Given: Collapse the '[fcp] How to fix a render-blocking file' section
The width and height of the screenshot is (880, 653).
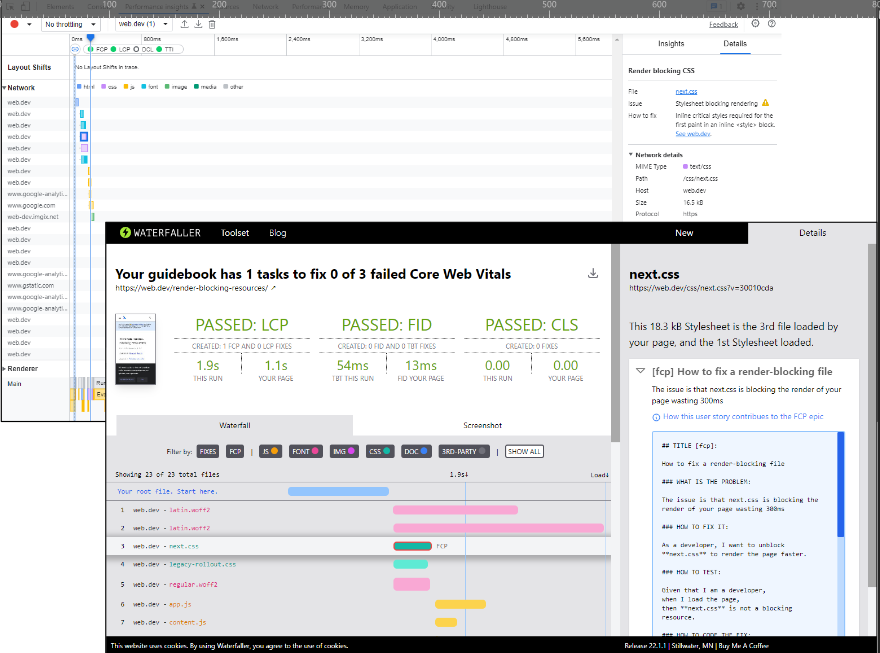Looking at the screenshot, I should point(640,371).
